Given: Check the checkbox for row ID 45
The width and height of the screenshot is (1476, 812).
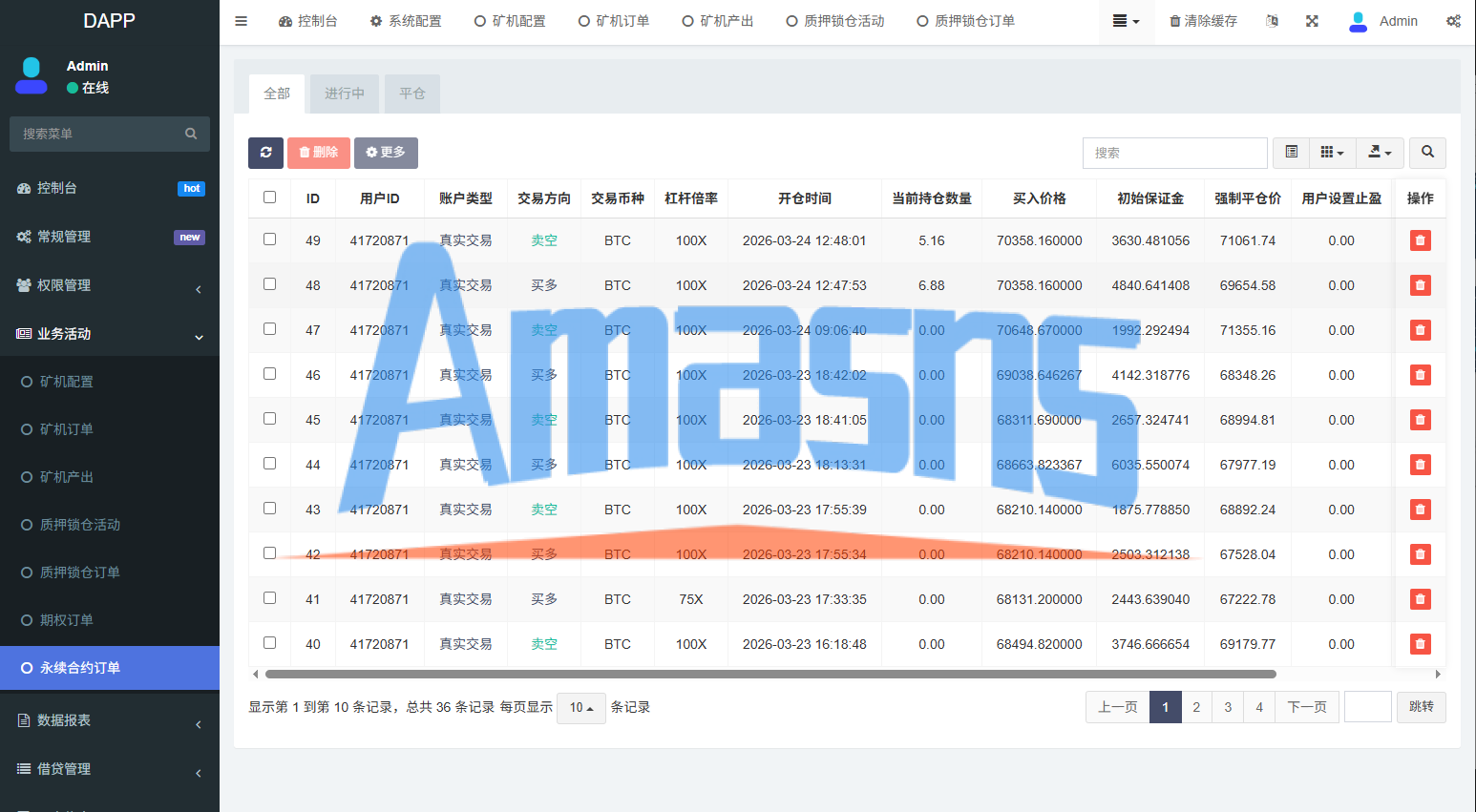Looking at the screenshot, I should pyautogui.click(x=269, y=419).
